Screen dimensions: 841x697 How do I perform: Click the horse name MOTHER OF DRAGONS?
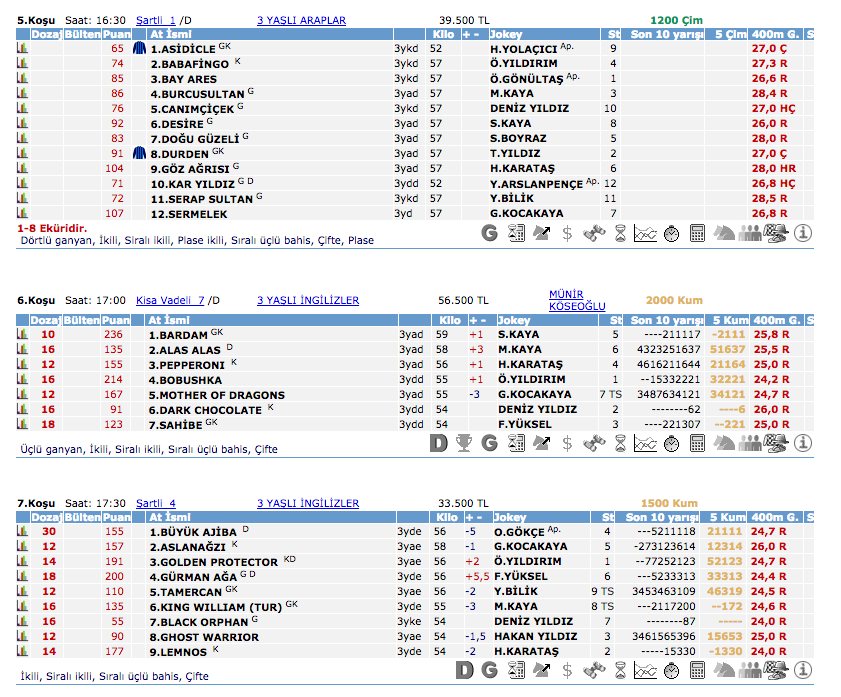(x=217, y=395)
